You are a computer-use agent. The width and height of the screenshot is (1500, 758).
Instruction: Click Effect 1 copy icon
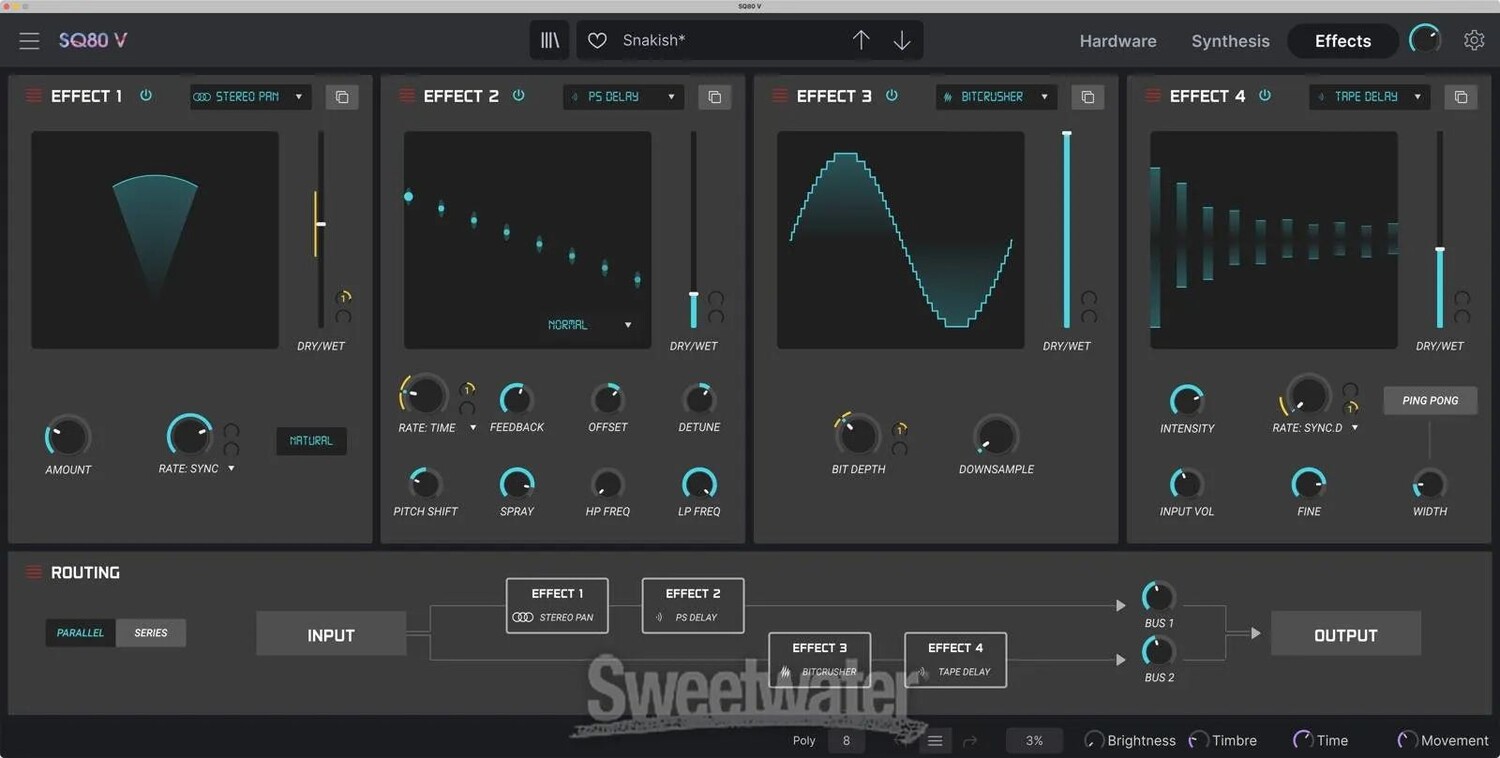342,97
